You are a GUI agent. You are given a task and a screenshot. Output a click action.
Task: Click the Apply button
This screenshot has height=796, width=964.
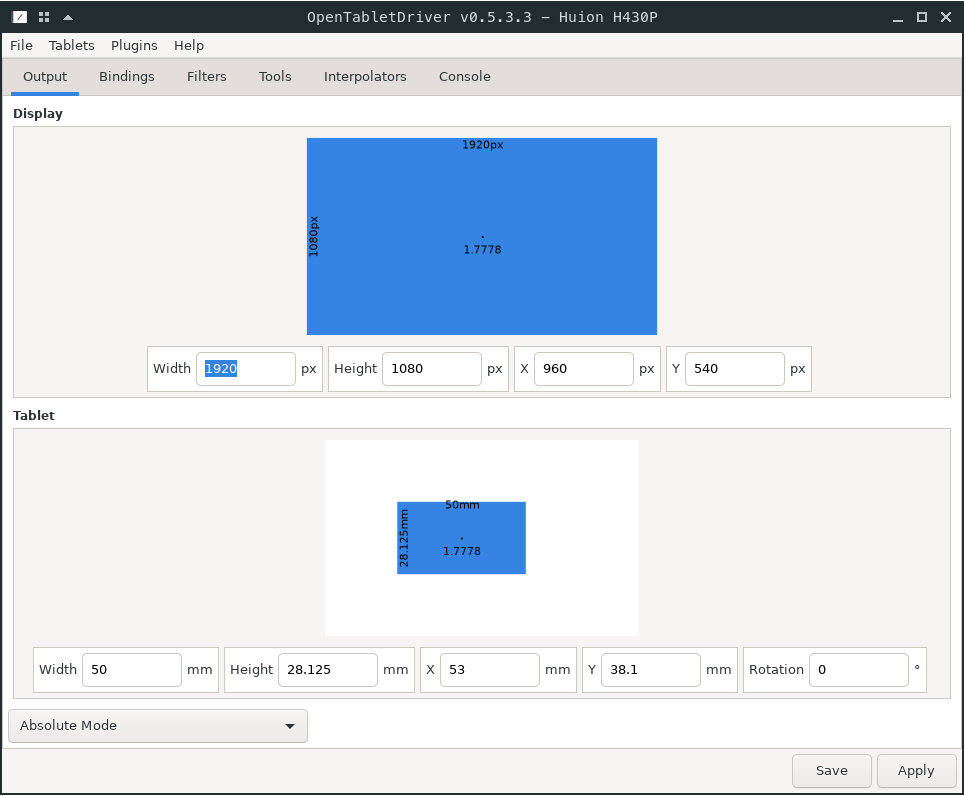pyautogui.click(x=915, y=771)
